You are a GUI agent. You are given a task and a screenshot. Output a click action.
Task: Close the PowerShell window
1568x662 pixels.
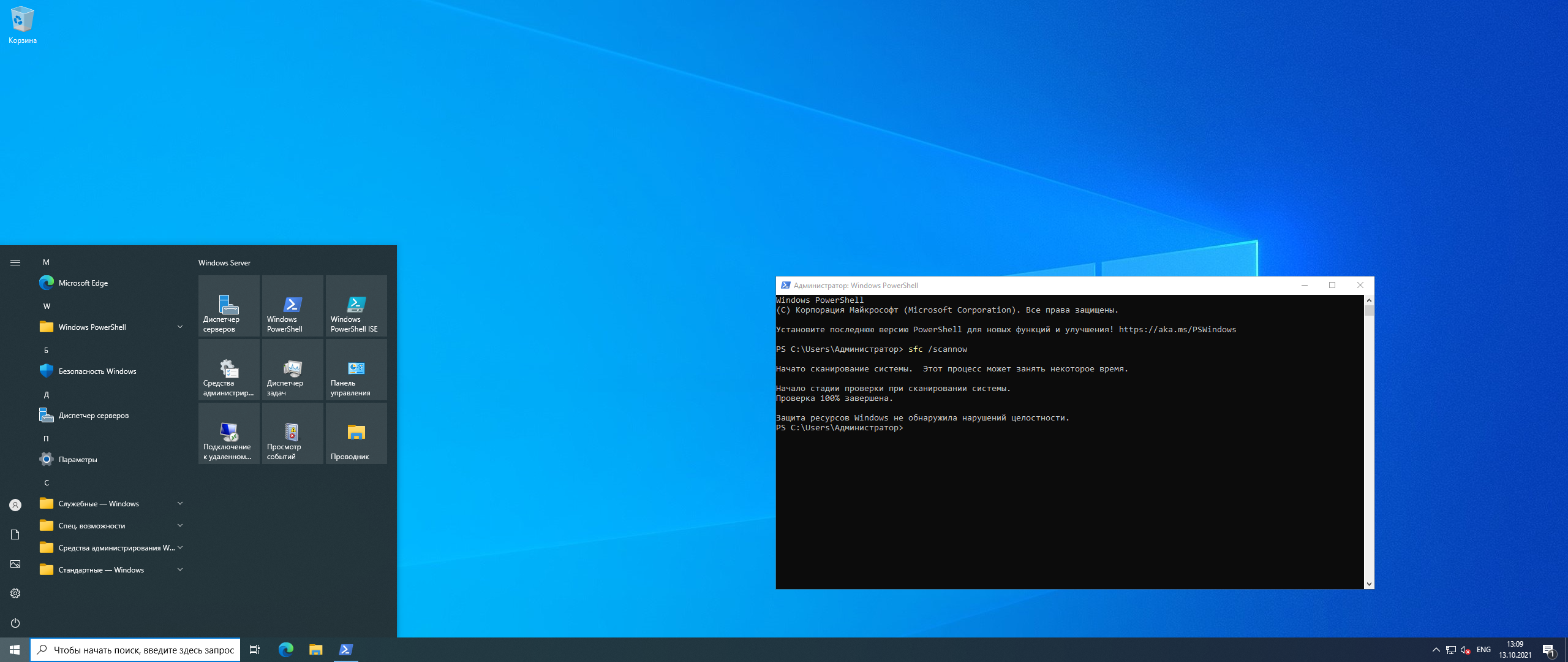[x=1360, y=286]
